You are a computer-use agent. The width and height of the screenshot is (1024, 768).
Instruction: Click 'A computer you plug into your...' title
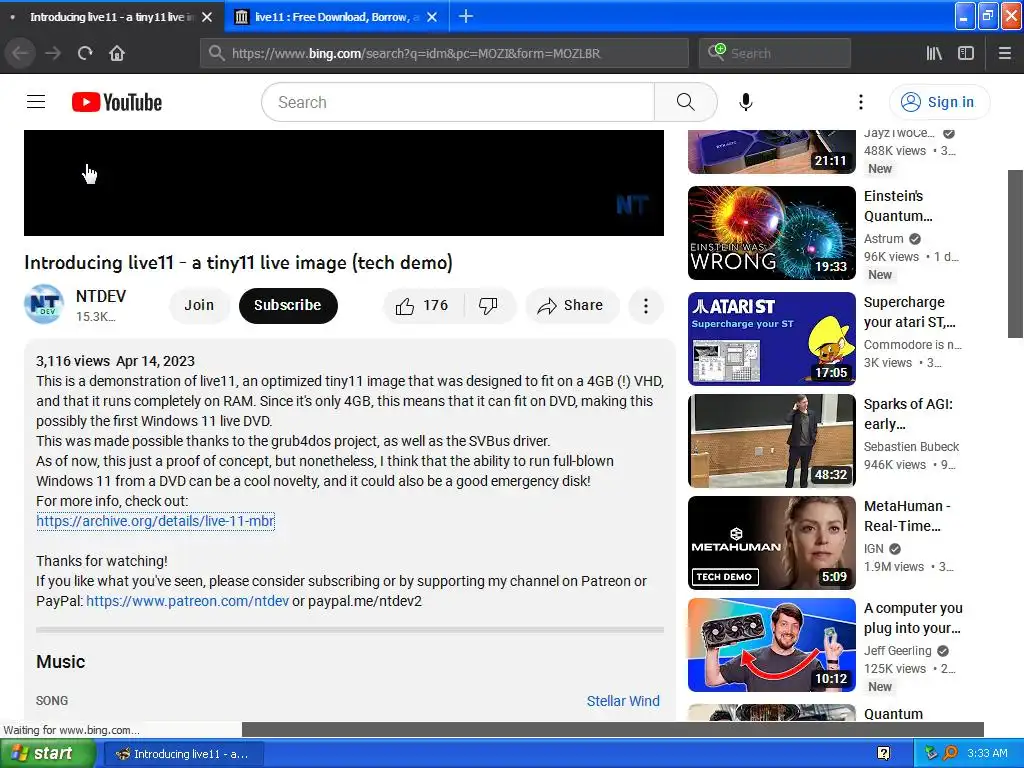click(x=913, y=617)
